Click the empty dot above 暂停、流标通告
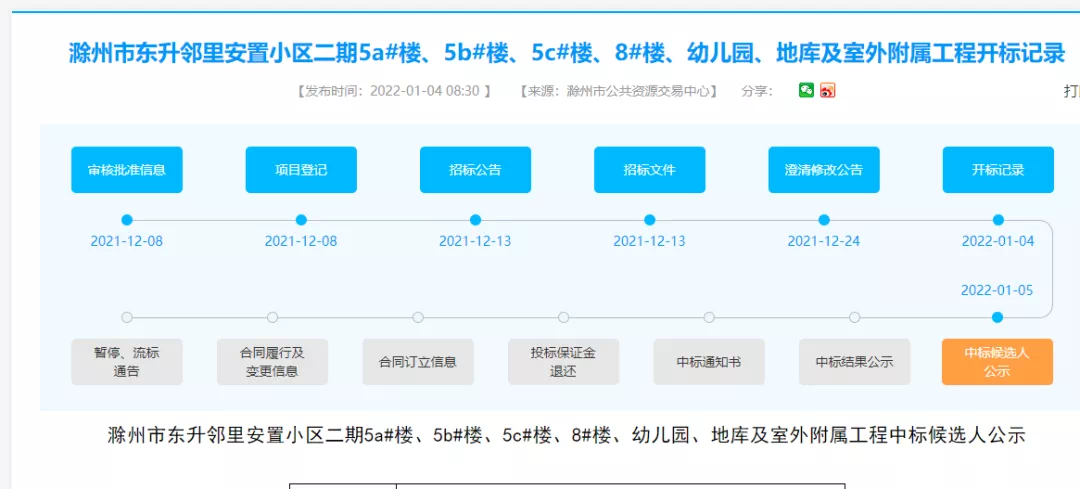Screen dimensions: 1080x489 pos(127,318)
